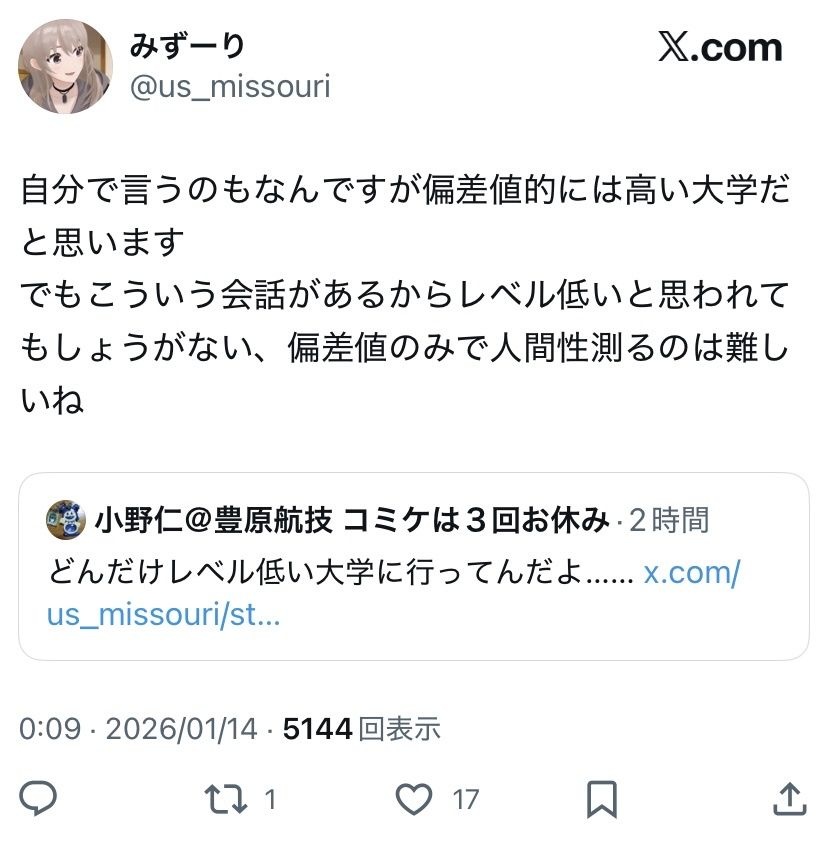Click the X.com logo
Image resolution: width=828 pixels, height=850 pixels.
coord(720,48)
